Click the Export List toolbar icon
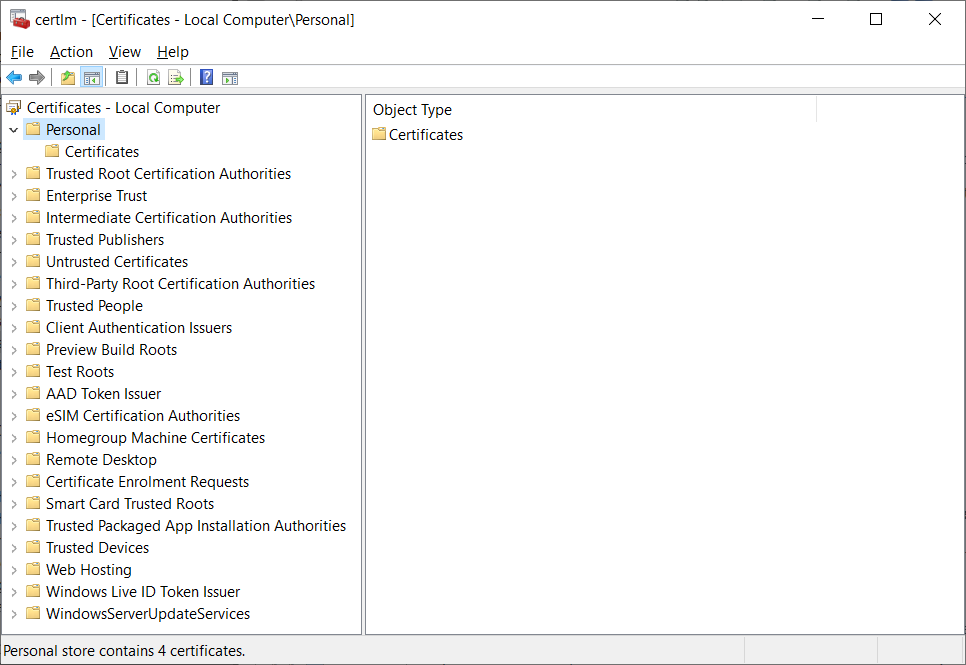The image size is (966, 665). tap(176, 78)
